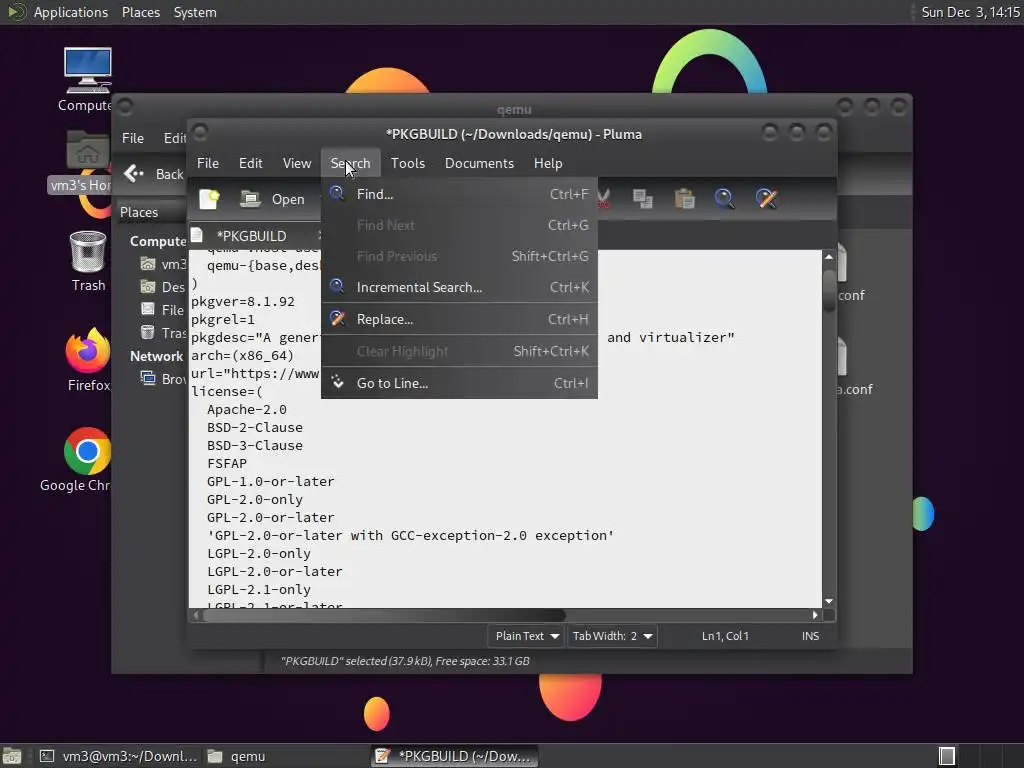Open the Edit menu in Pluma
Viewport: 1024px width, 768px height.
[251, 163]
